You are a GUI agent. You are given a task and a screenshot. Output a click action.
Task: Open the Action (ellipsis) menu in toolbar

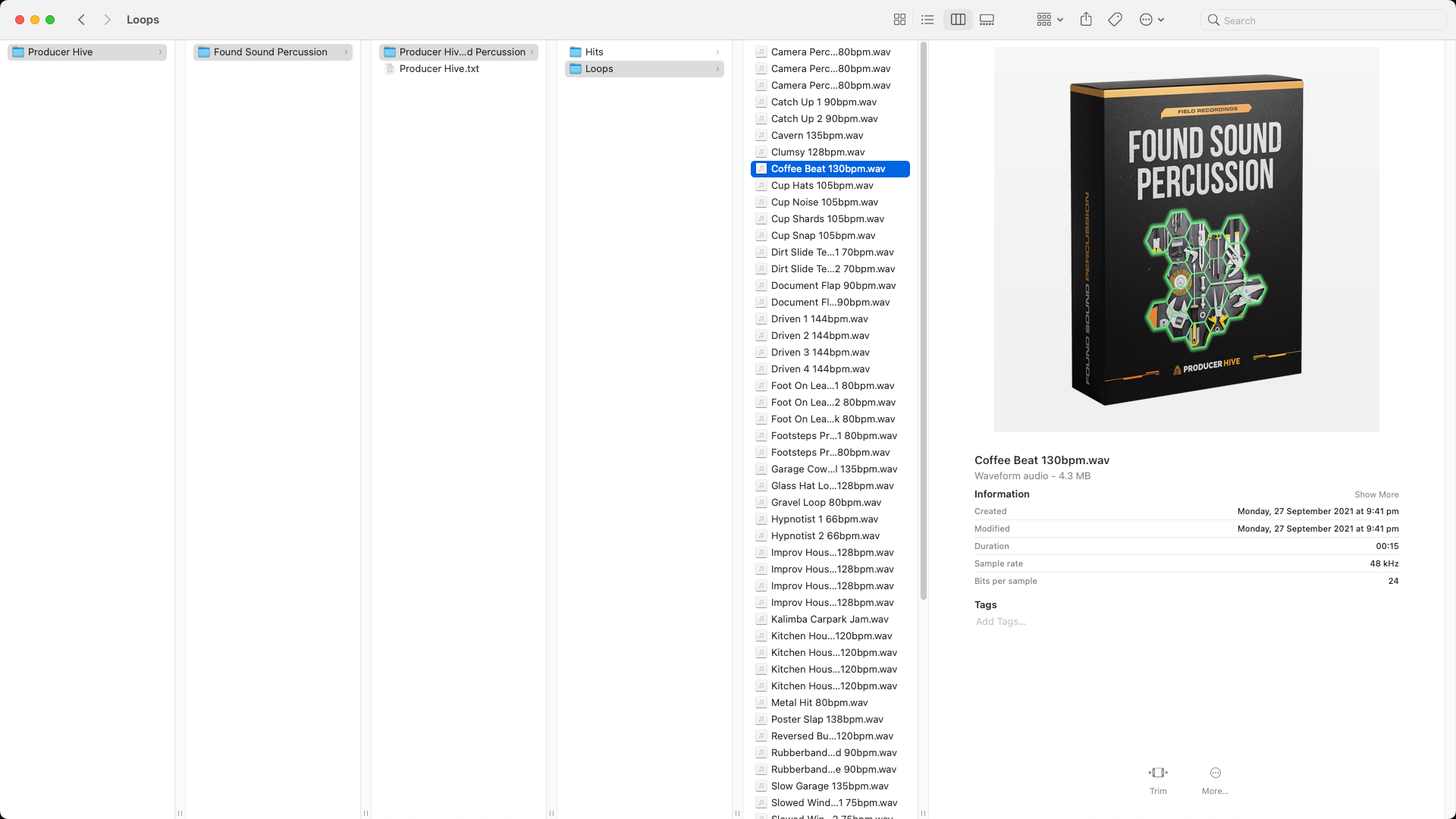(1151, 20)
